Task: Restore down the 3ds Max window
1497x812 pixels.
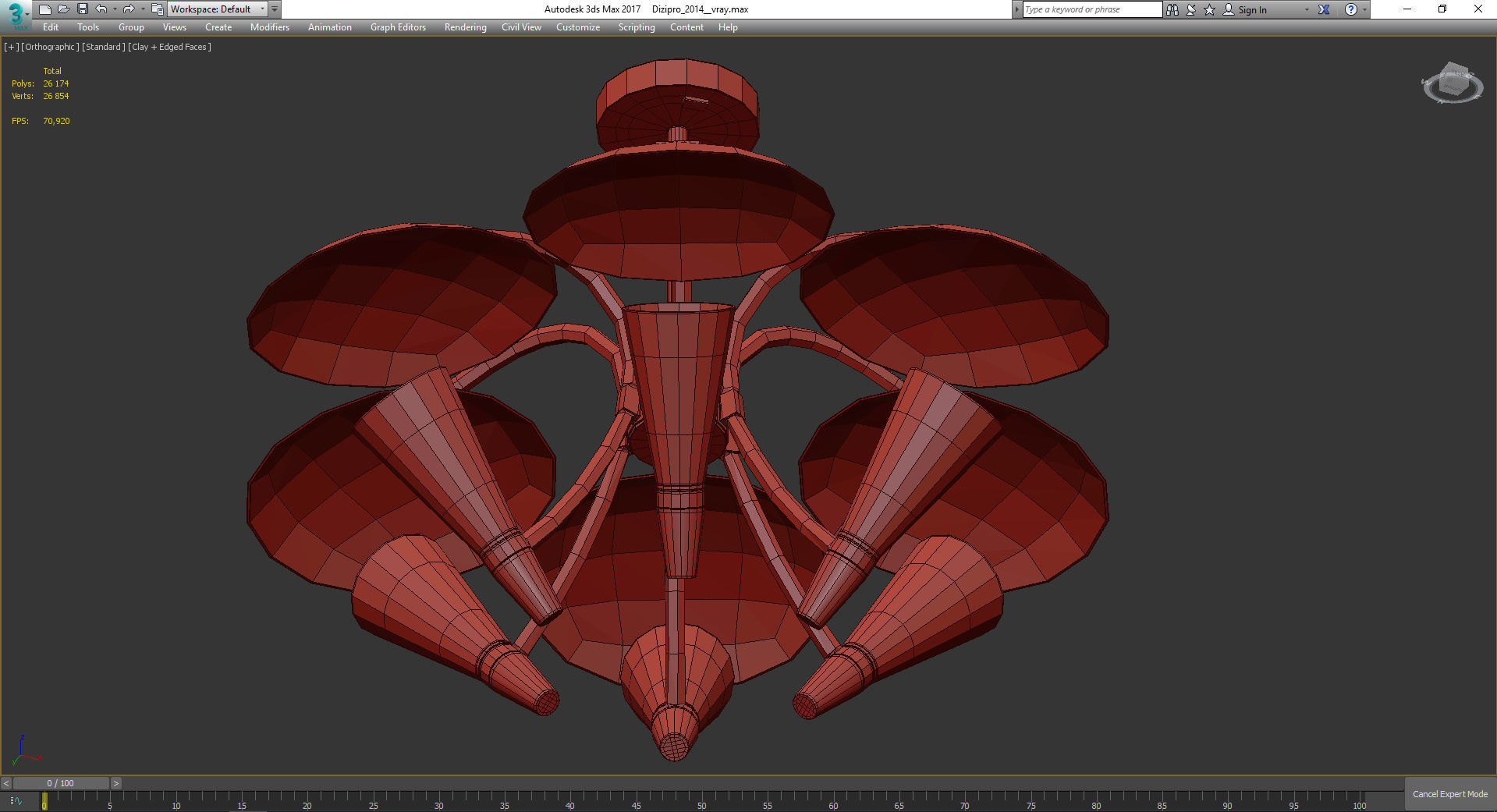Action: 1442,9
